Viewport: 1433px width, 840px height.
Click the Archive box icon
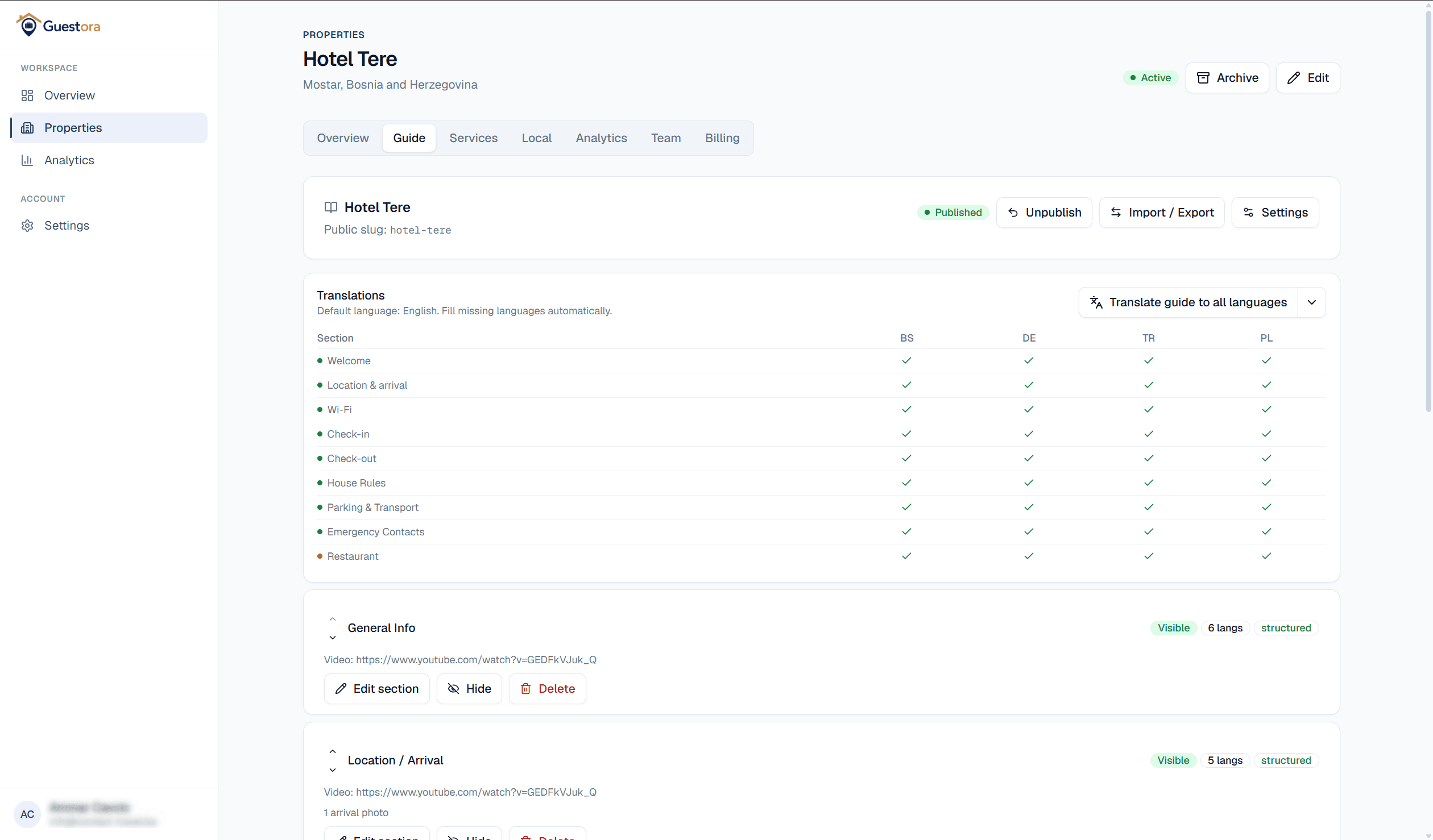1203,78
